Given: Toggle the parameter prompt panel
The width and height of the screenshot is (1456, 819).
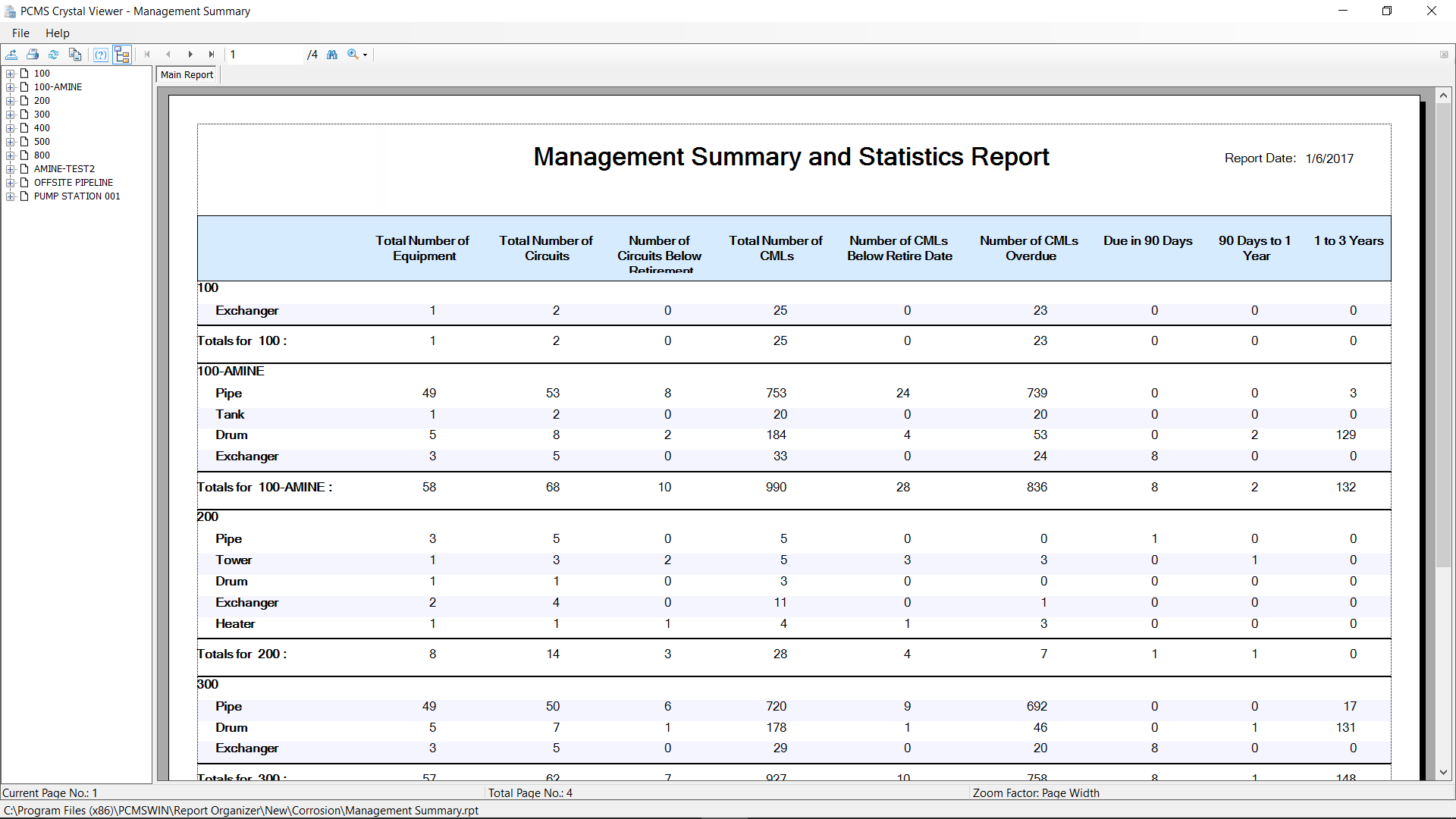Looking at the screenshot, I should click(x=101, y=54).
